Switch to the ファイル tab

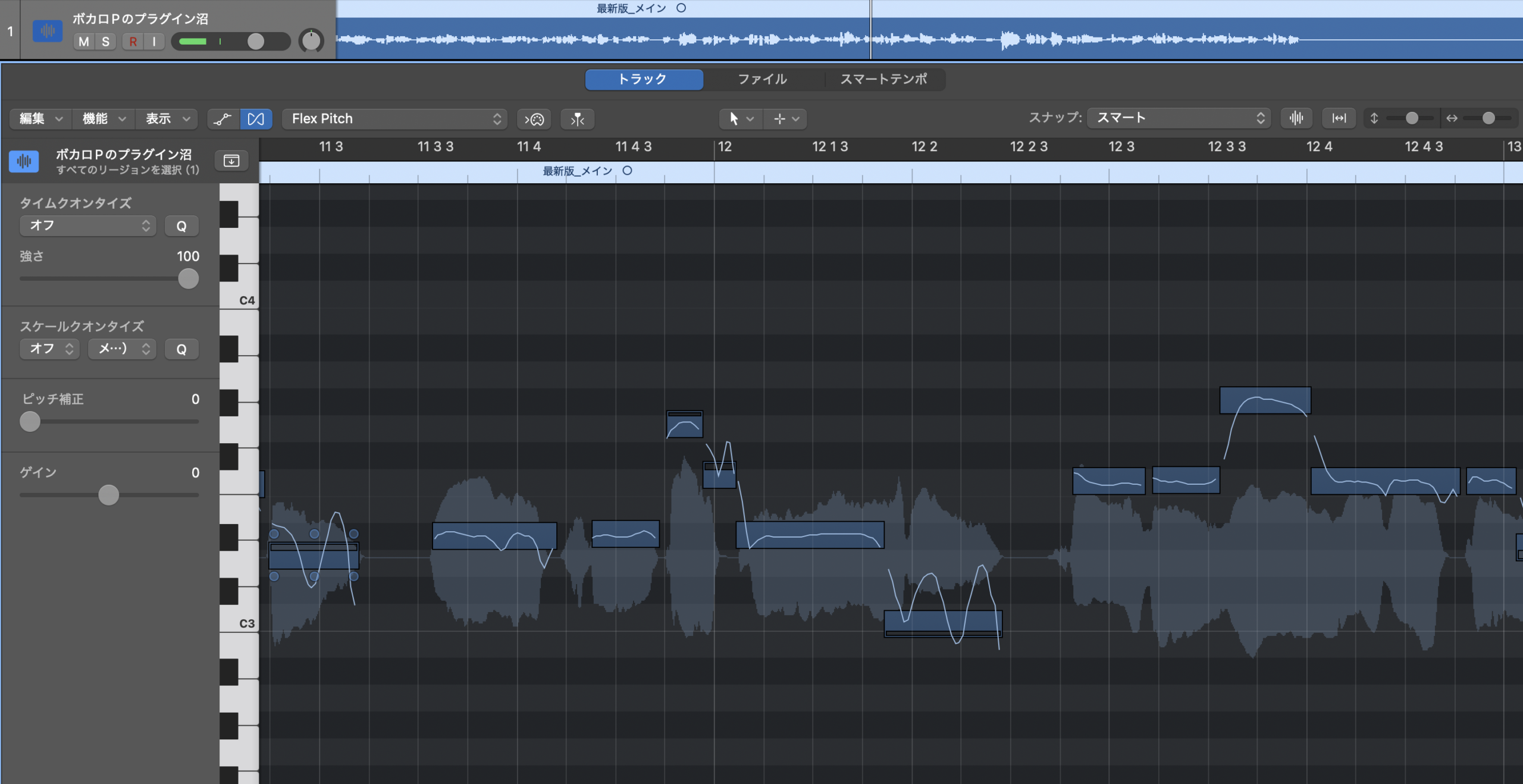tap(763, 79)
